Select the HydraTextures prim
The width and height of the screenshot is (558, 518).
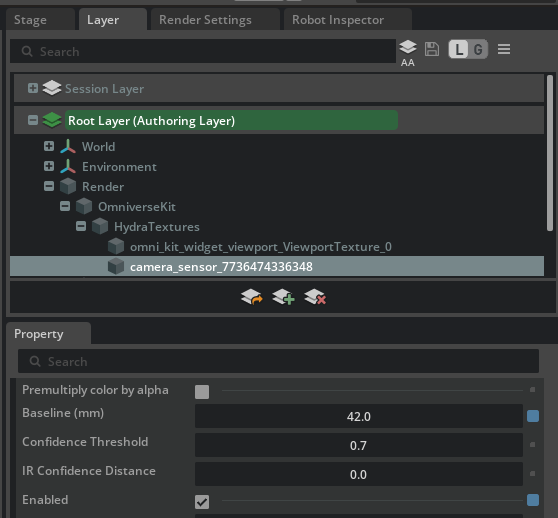click(157, 227)
